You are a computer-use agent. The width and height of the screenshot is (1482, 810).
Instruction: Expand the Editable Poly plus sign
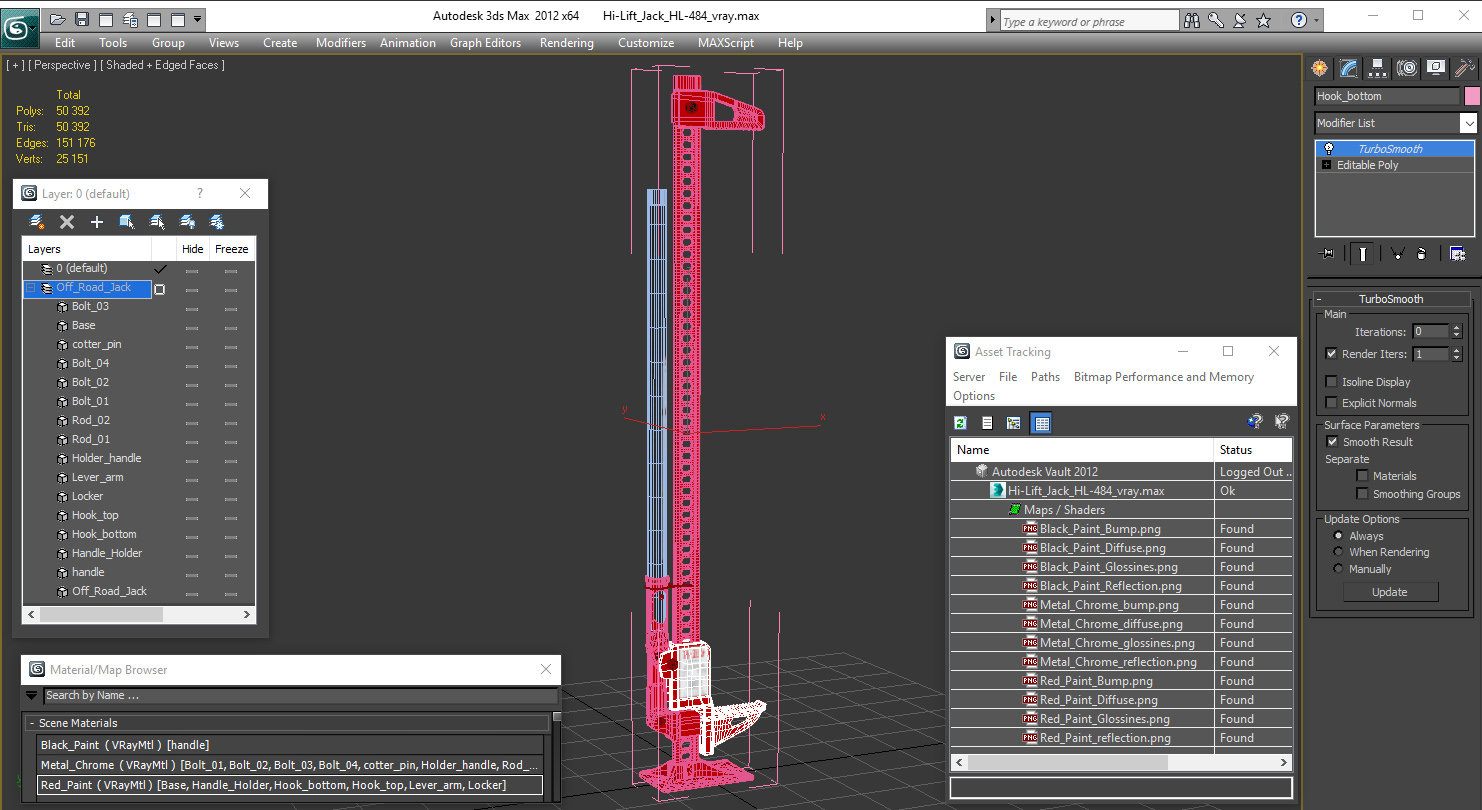pos(1327,165)
